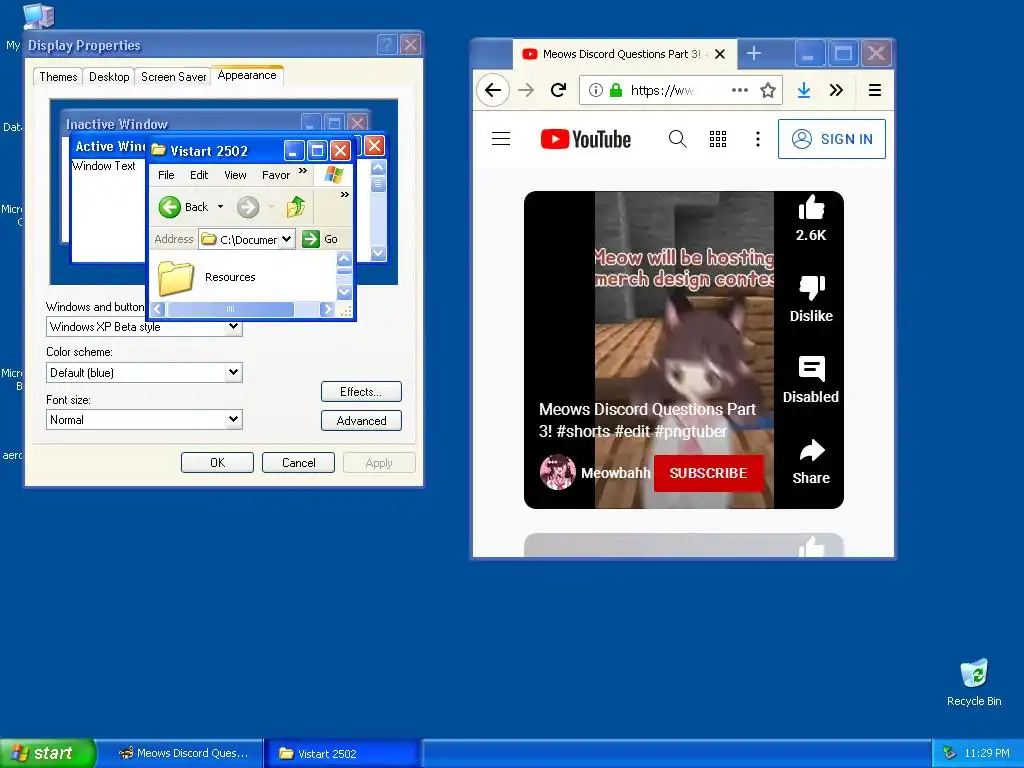Click the system tray clock
The height and width of the screenshot is (768, 1024).
(986, 753)
